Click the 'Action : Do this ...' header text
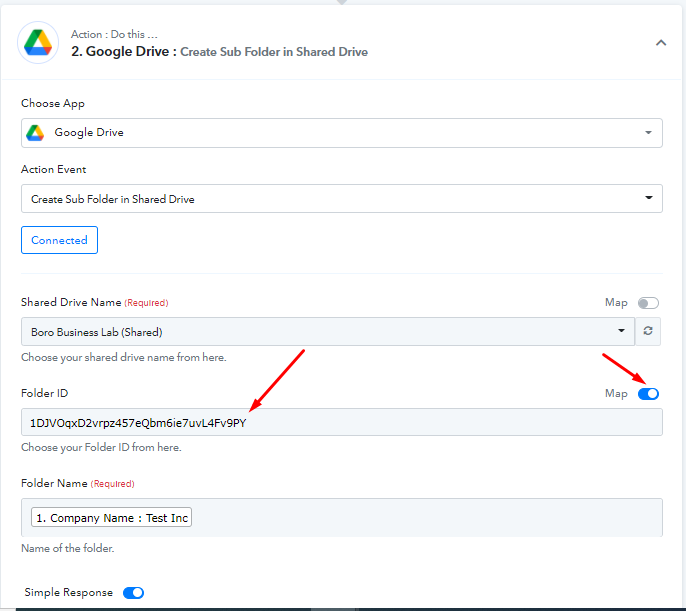The width and height of the screenshot is (686, 611). tap(114, 34)
